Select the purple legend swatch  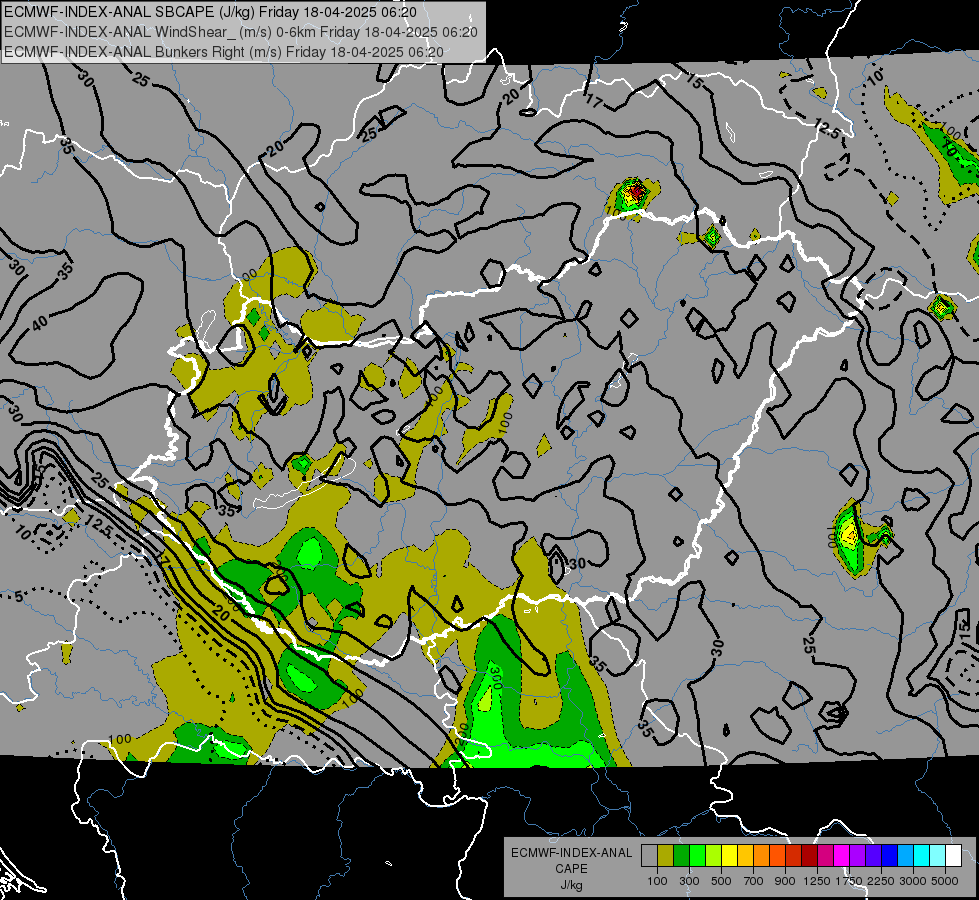point(858,856)
